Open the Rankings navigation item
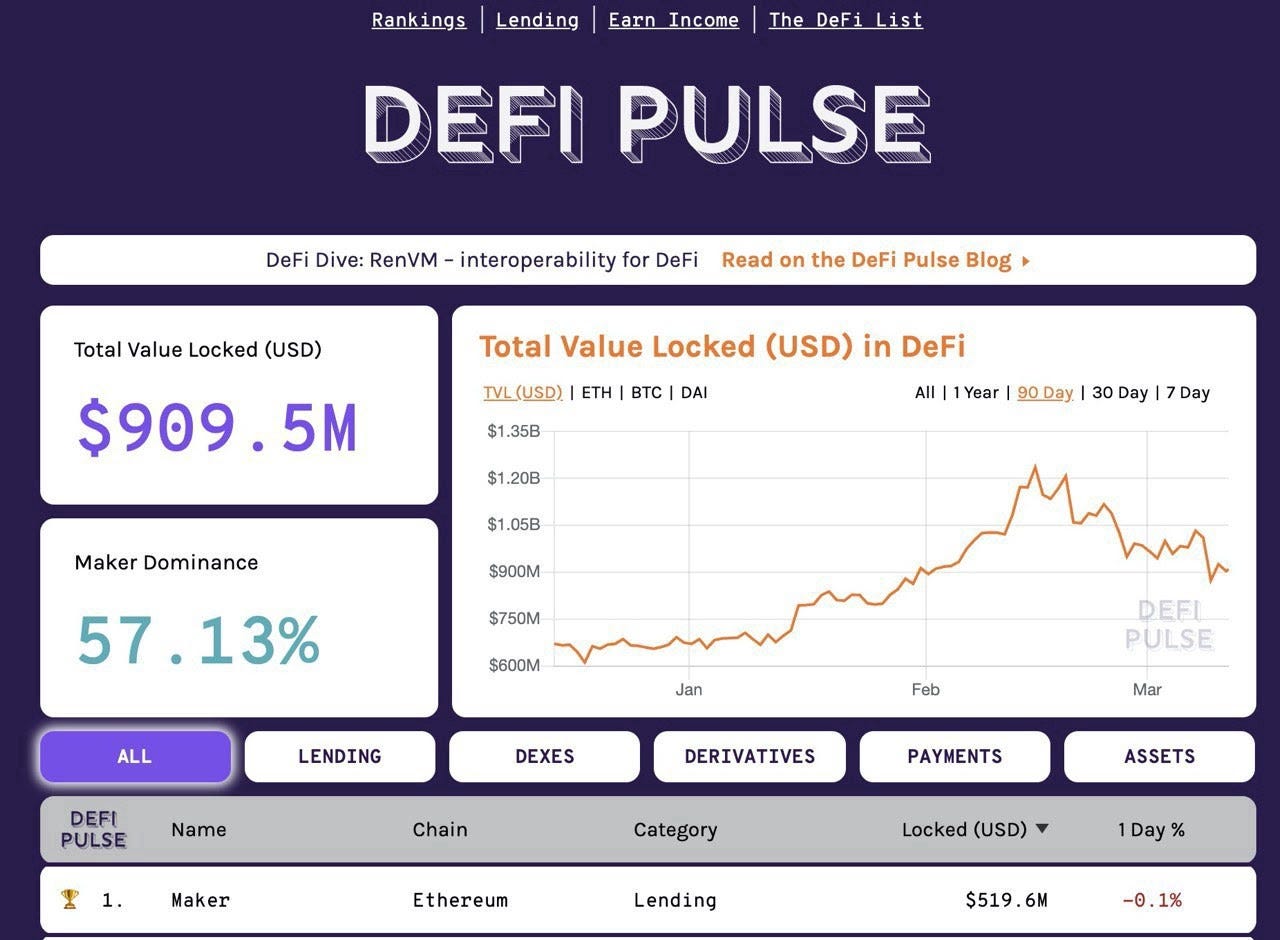This screenshot has height=940, width=1280. coord(418,19)
